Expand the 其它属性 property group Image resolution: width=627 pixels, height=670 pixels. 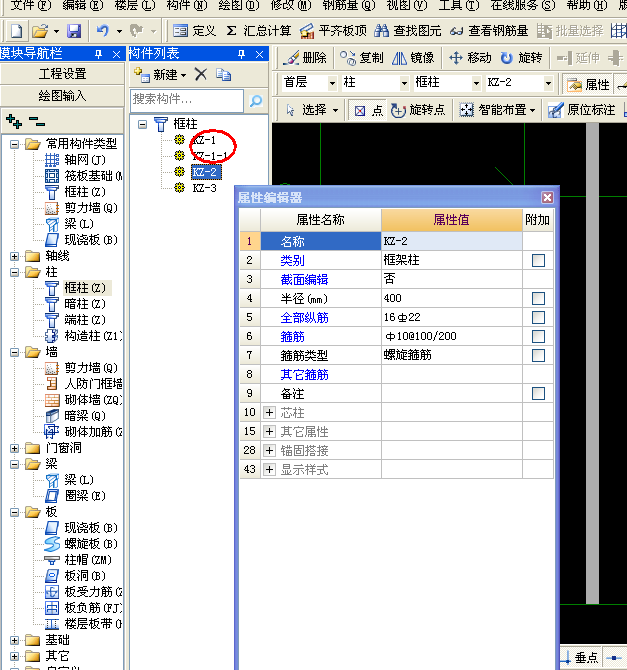269,432
